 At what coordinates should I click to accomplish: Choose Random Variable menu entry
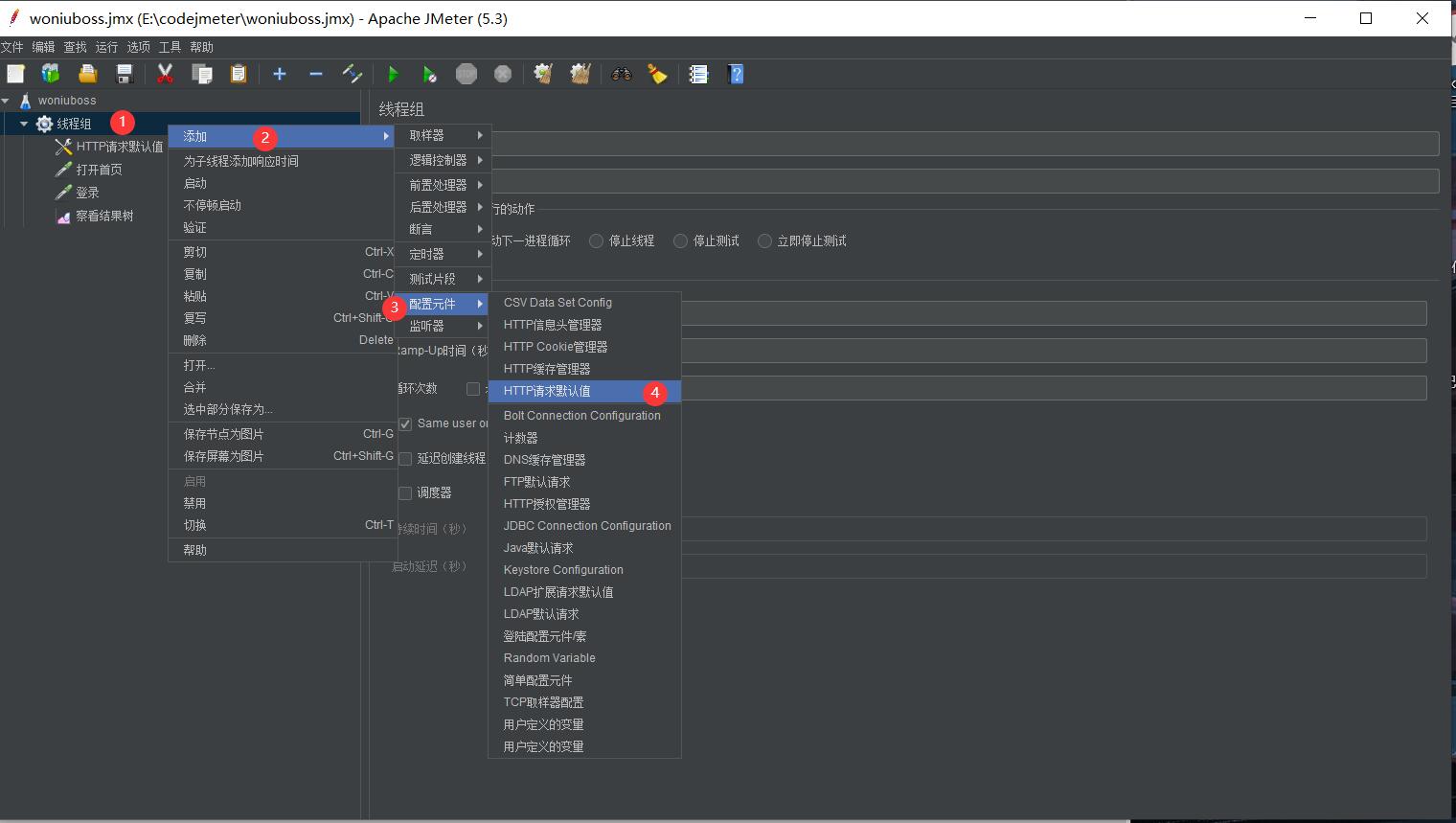click(x=584, y=658)
